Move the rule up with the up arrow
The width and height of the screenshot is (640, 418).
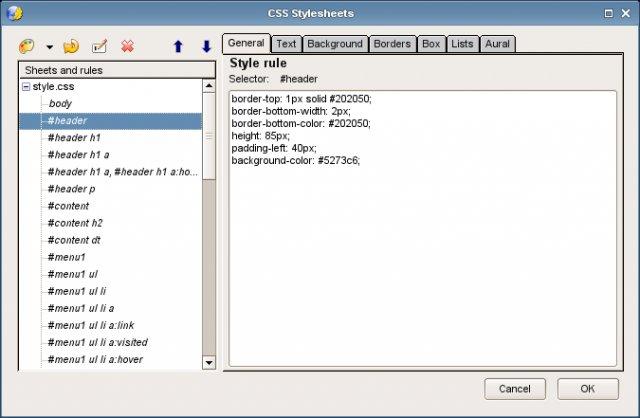[178, 46]
